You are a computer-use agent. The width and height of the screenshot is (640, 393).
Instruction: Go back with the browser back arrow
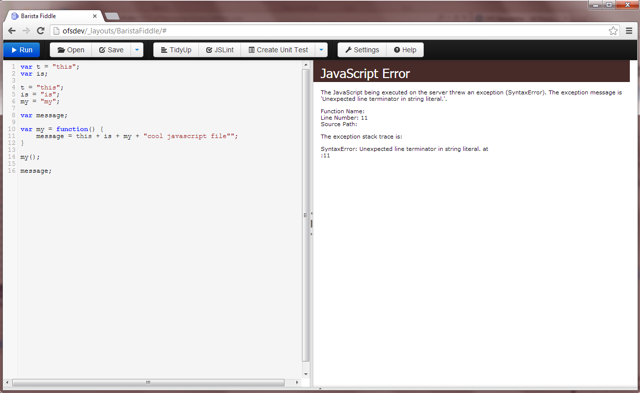pyautogui.click(x=12, y=31)
